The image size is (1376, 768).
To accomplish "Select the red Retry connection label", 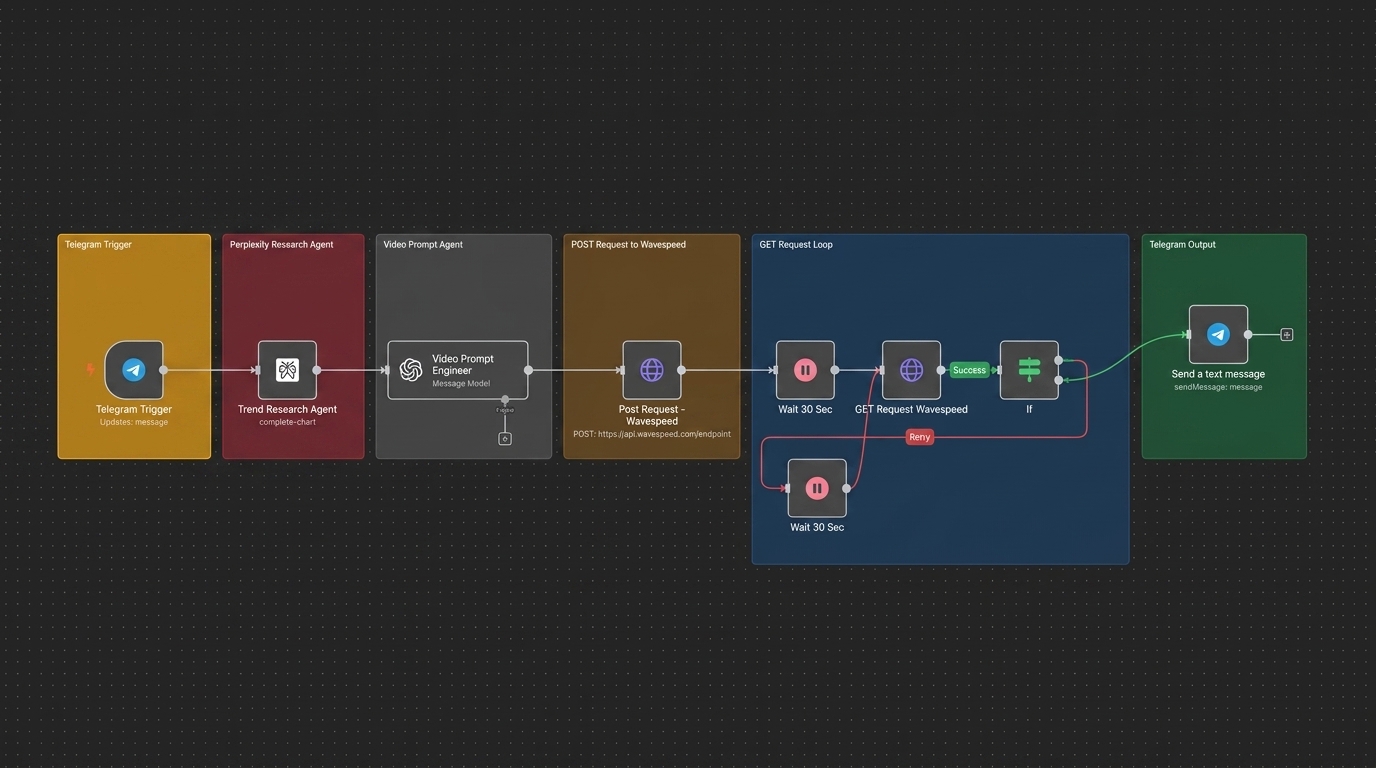I will click(920, 437).
